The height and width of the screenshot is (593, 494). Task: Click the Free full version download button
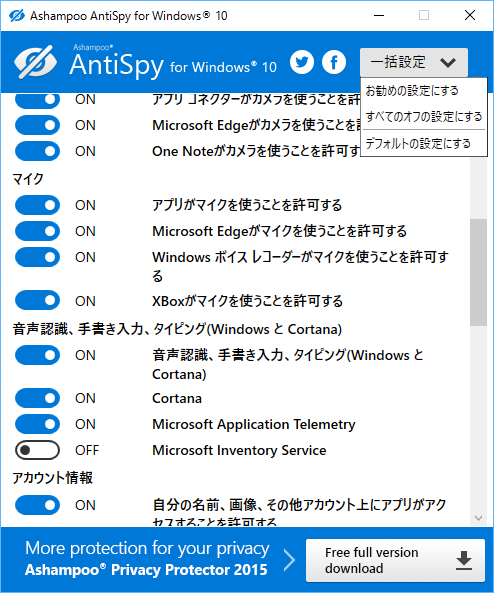pos(395,560)
